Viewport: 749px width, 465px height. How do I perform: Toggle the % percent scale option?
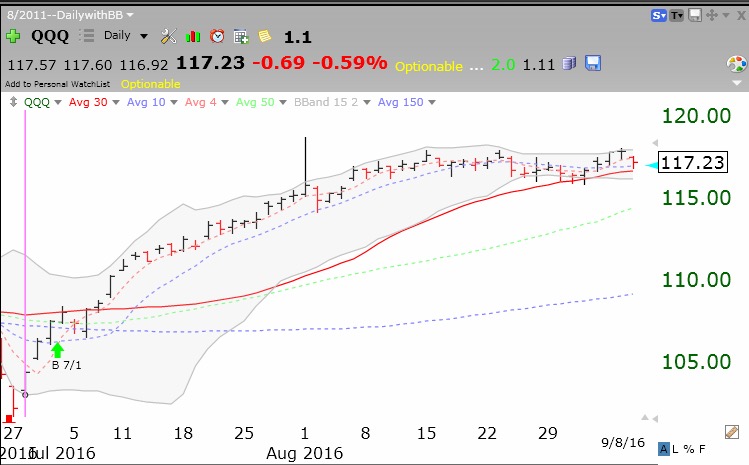pos(688,449)
